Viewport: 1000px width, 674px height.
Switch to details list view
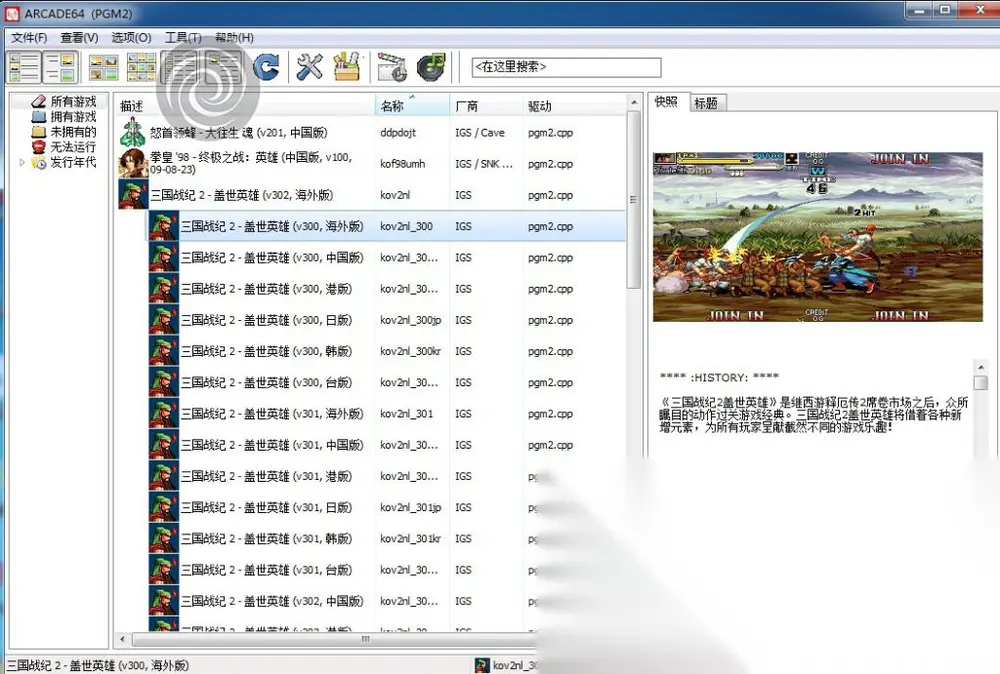coord(179,67)
